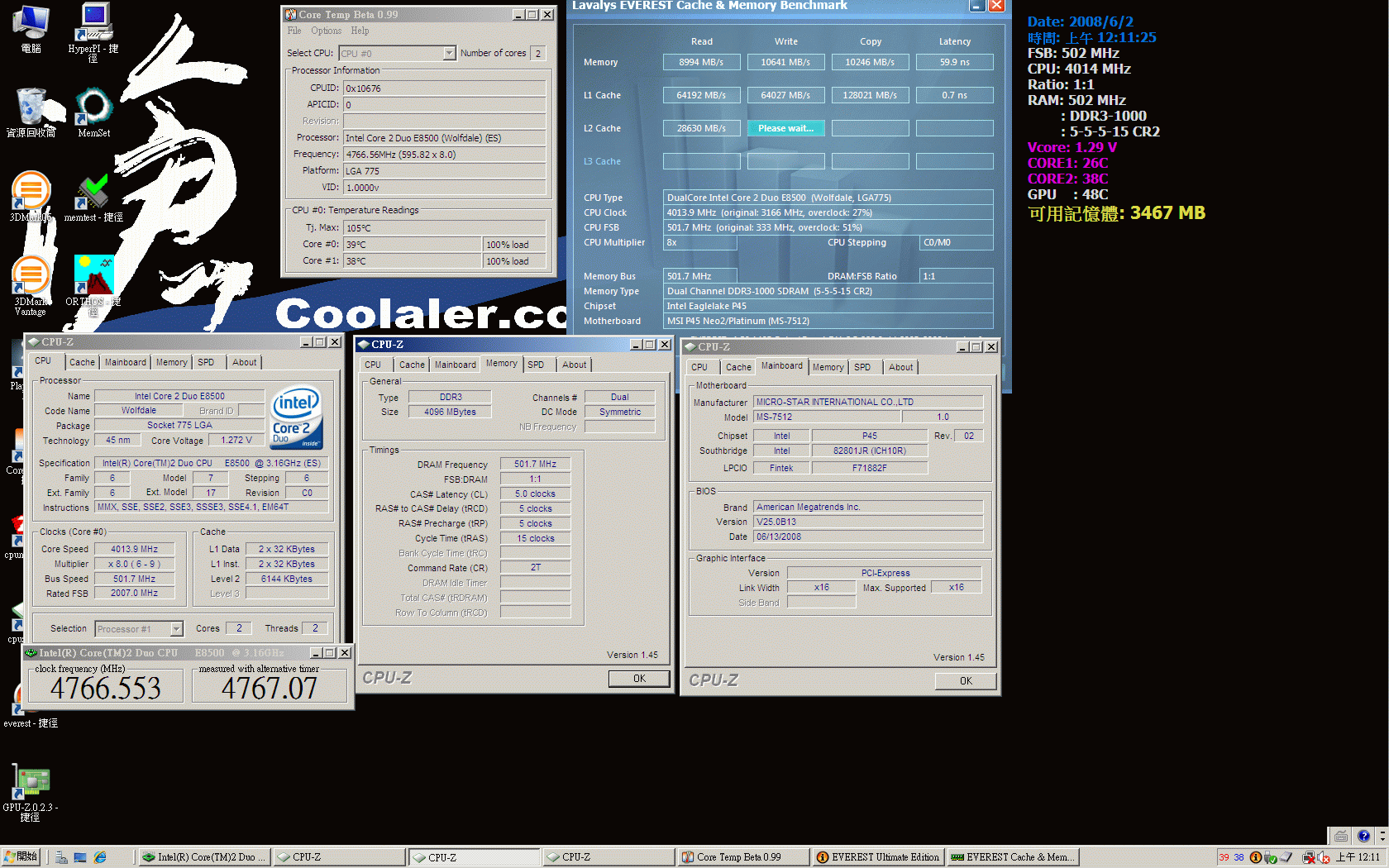Launch the MemSet desktop icon
This screenshot has height=868, width=1389.
tap(93, 112)
